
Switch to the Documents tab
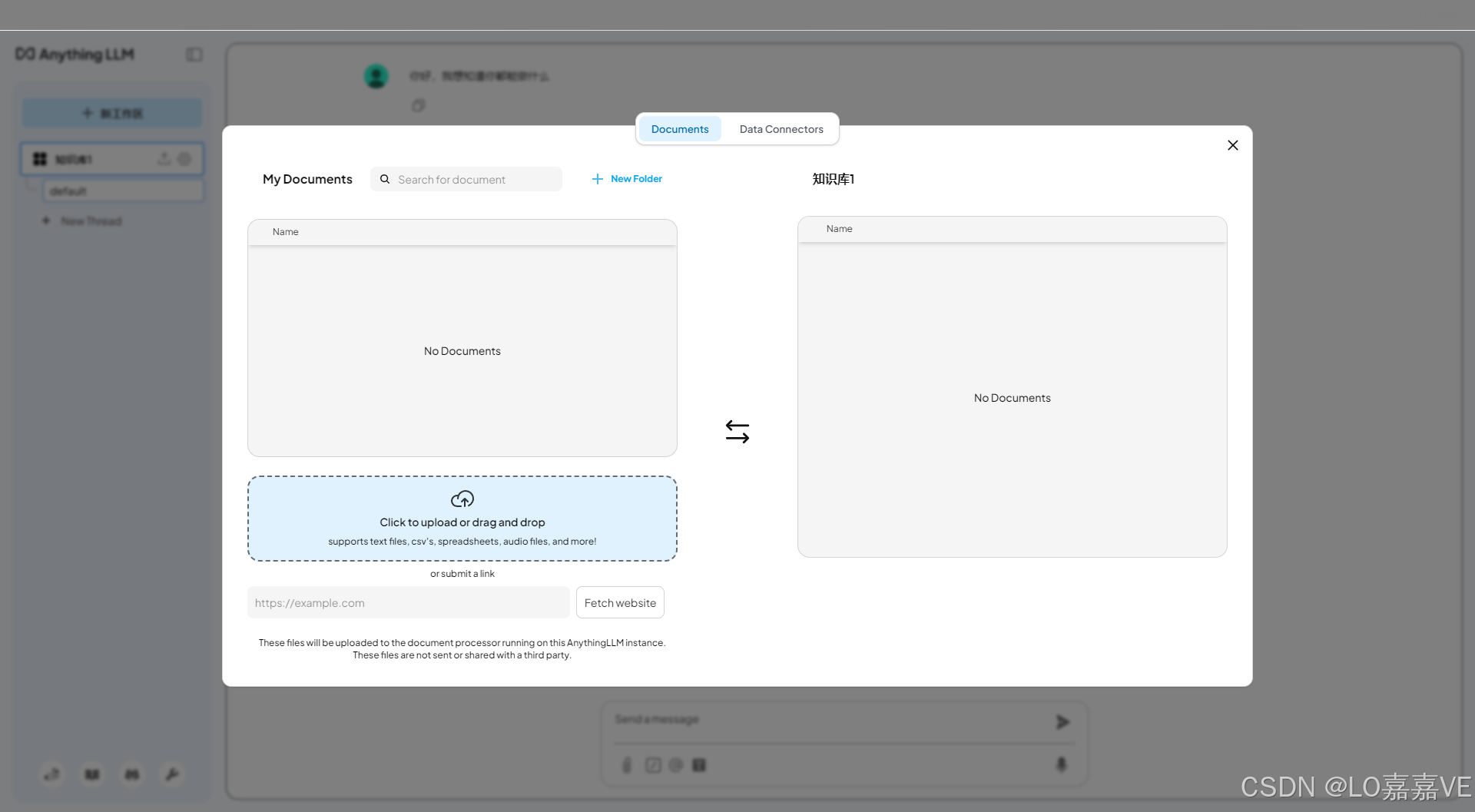[680, 129]
